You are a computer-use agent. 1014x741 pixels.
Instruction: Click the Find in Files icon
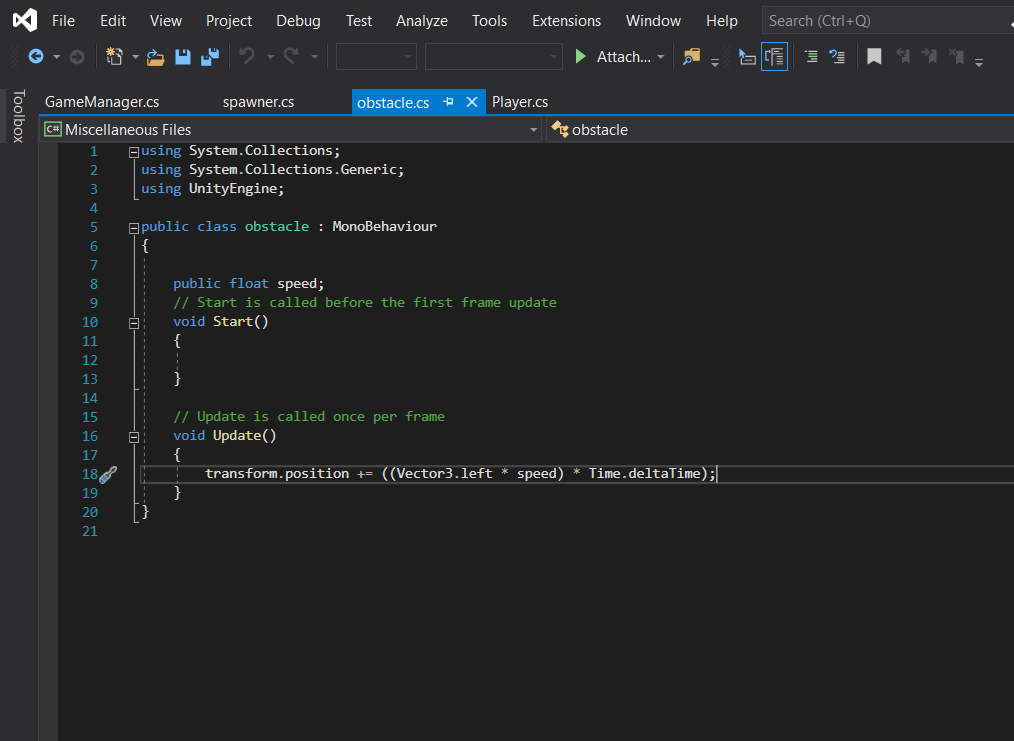point(691,57)
